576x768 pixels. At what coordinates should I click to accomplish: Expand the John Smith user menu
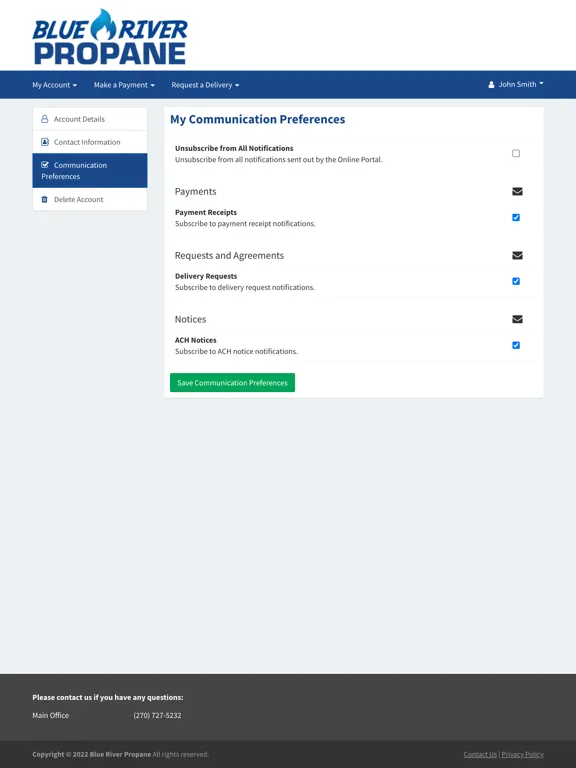[516, 84]
